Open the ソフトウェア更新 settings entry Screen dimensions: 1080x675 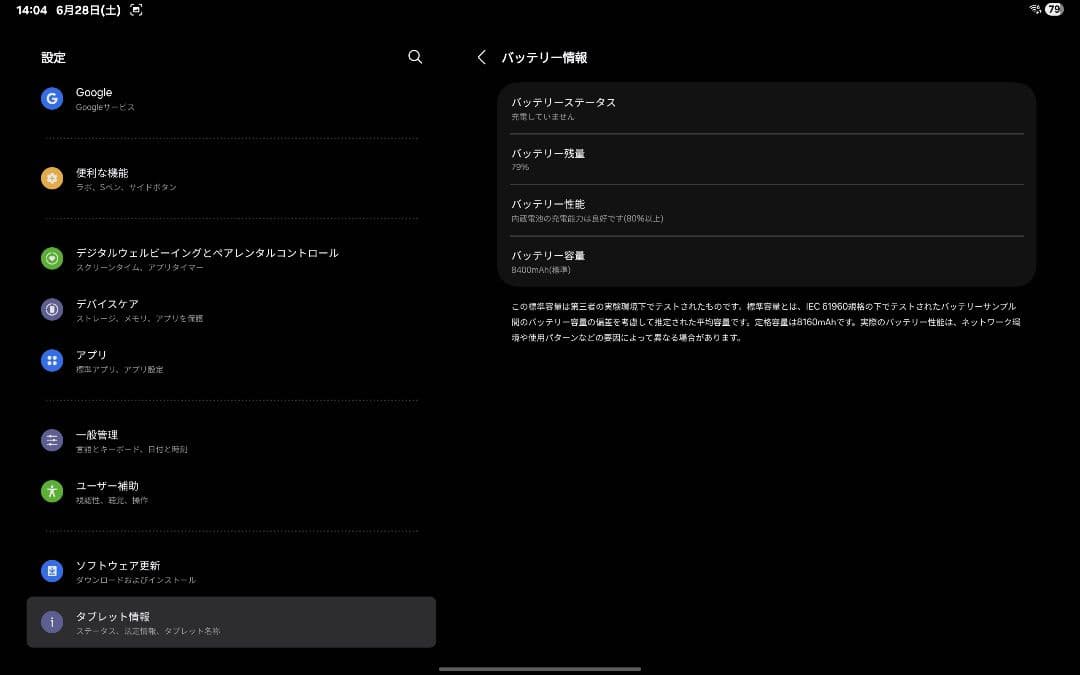click(x=230, y=571)
